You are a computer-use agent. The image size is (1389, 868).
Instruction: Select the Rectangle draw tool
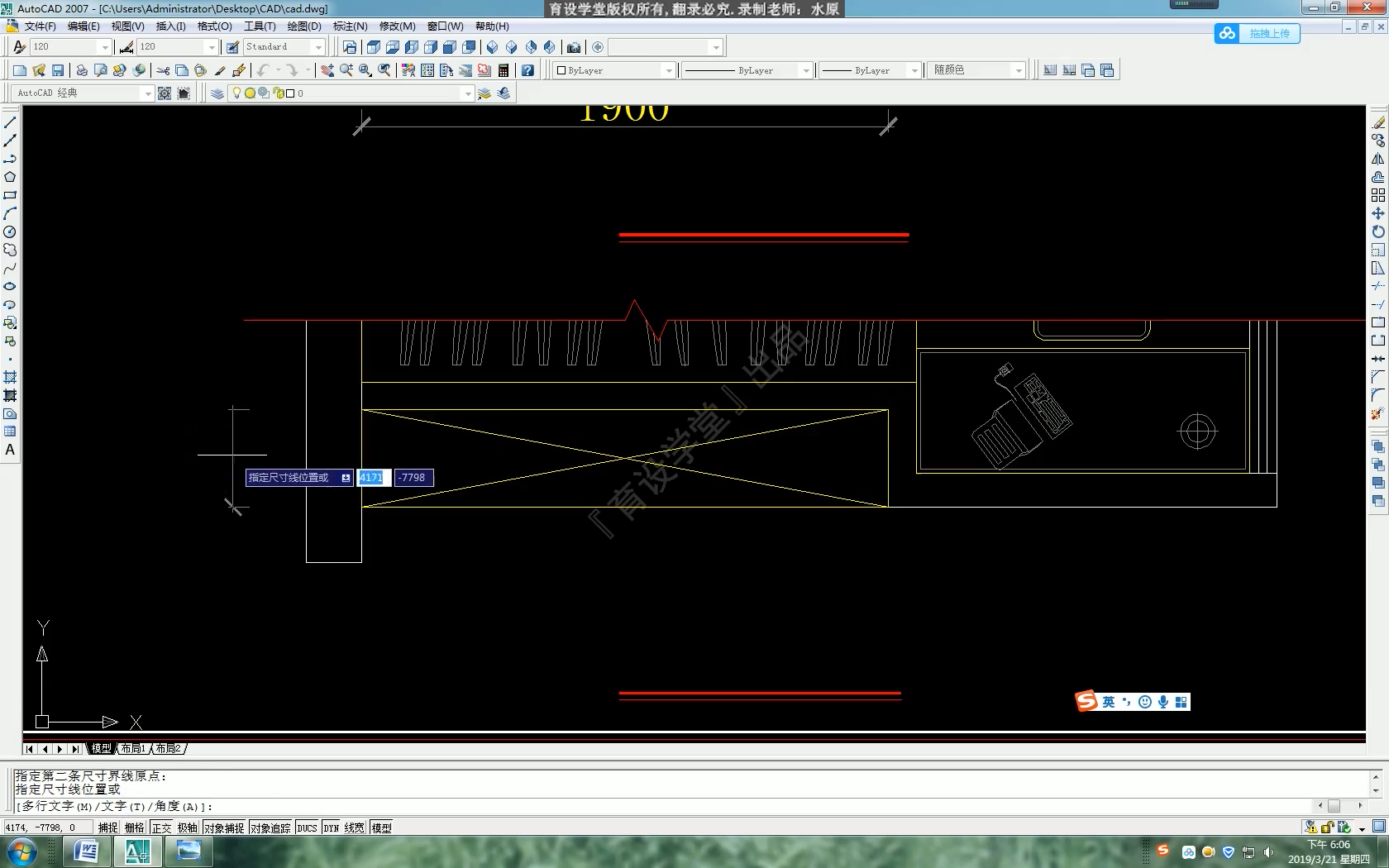point(10,195)
